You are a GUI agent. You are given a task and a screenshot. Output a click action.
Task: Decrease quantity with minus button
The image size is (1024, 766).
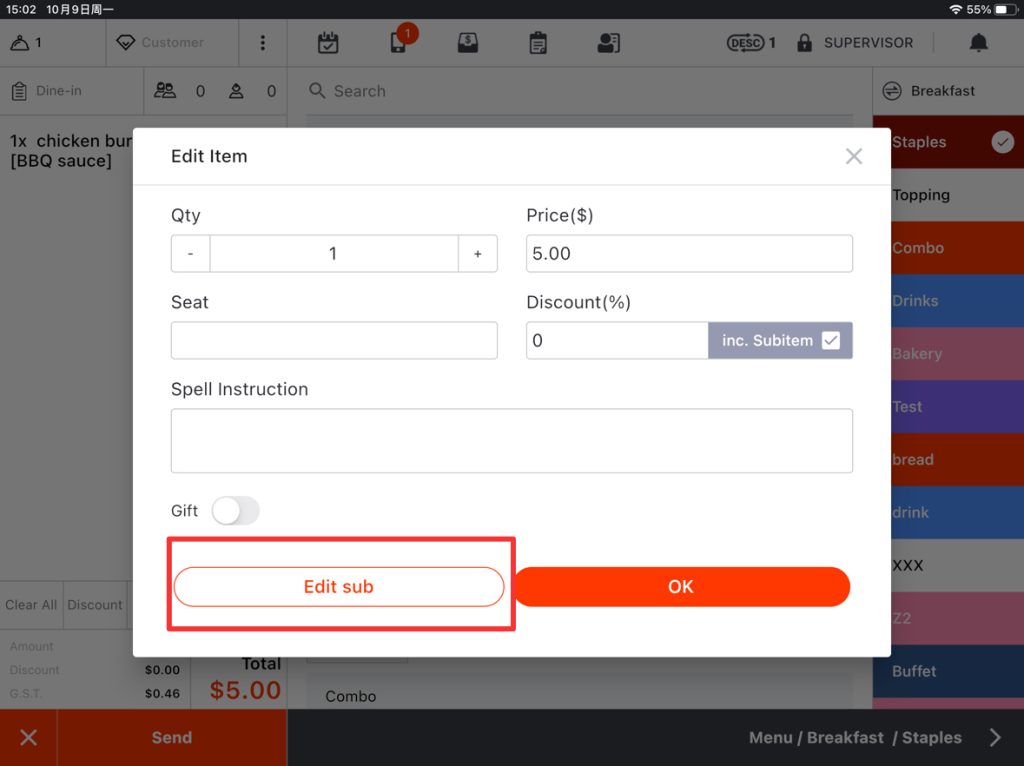point(190,254)
